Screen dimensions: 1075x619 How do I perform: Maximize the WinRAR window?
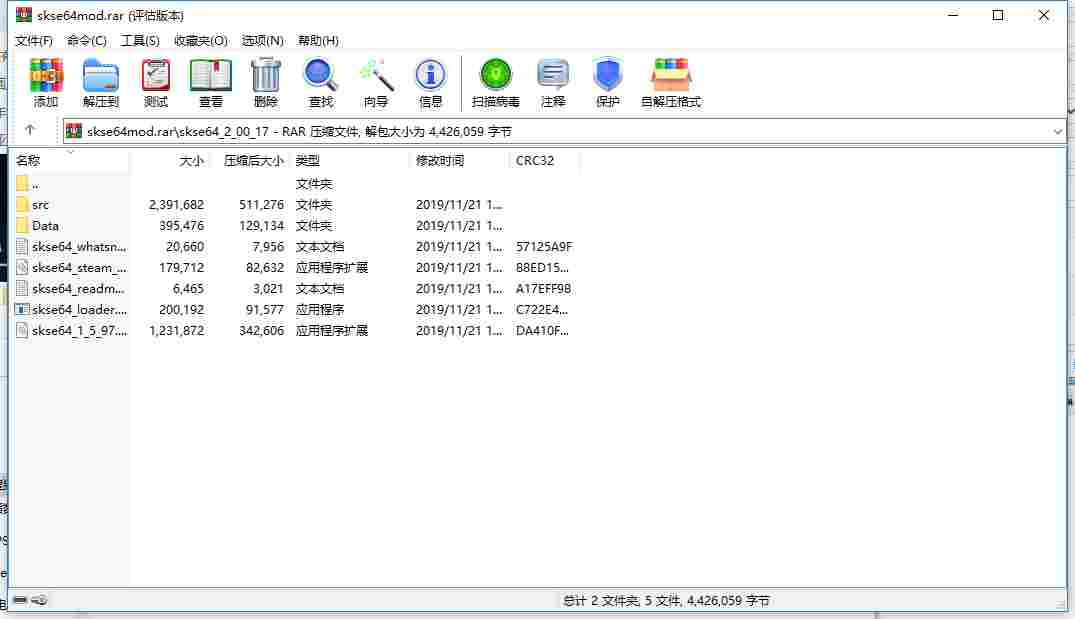point(998,15)
